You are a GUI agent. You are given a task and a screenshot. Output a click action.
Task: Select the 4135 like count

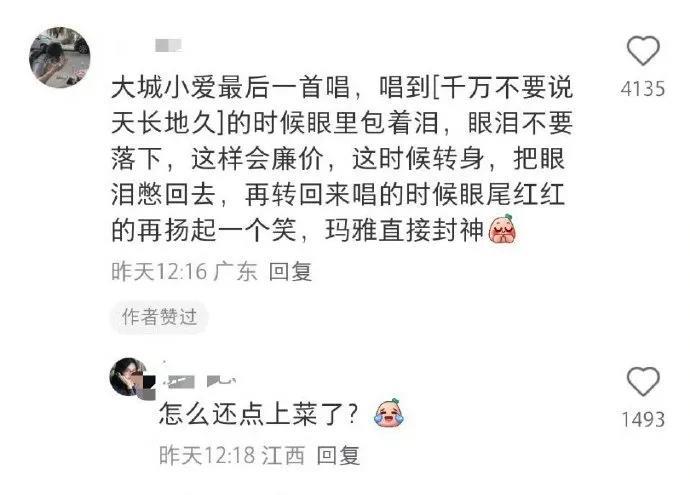point(643,89)
